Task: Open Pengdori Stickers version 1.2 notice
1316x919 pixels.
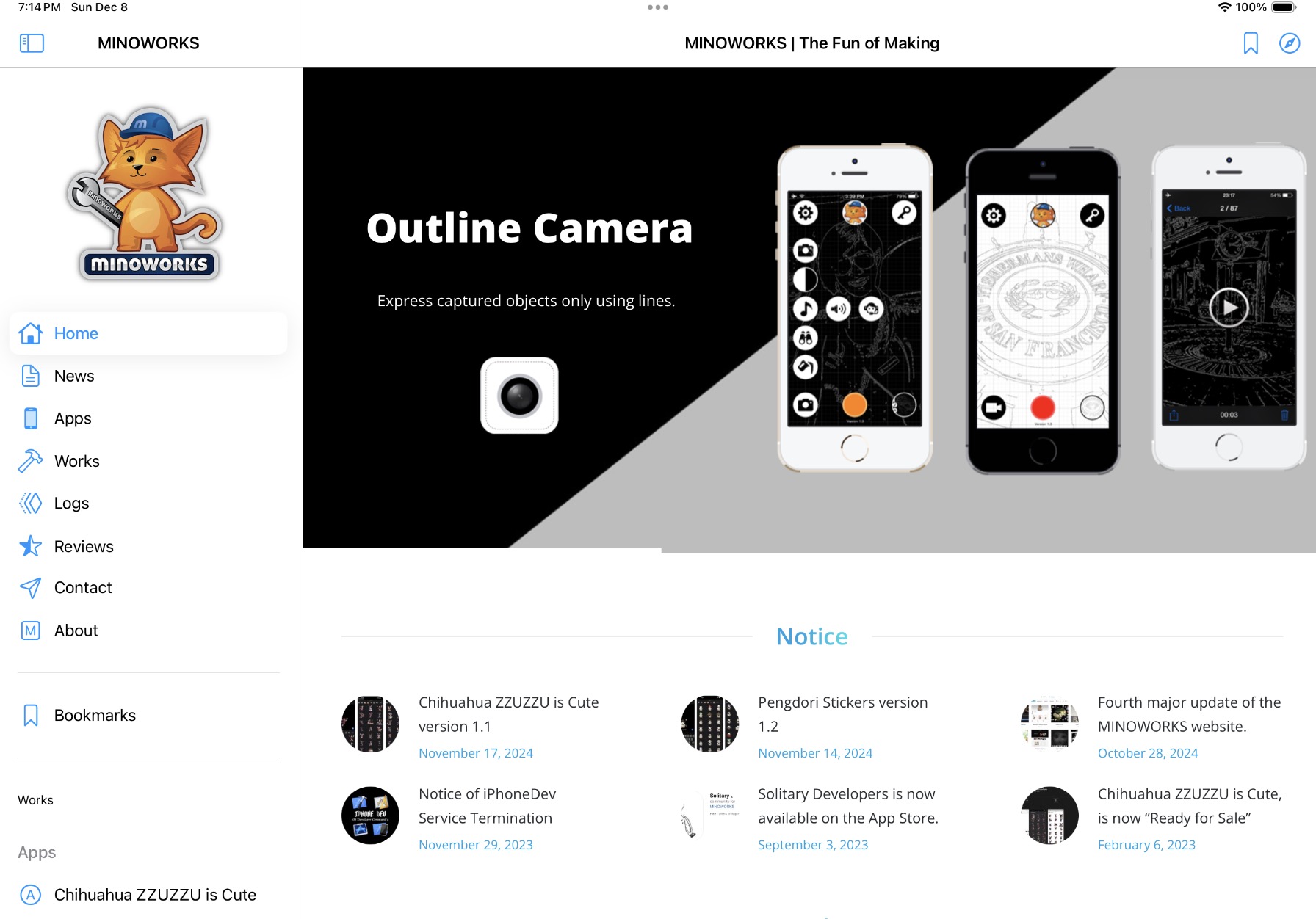Action: [843, 714]
